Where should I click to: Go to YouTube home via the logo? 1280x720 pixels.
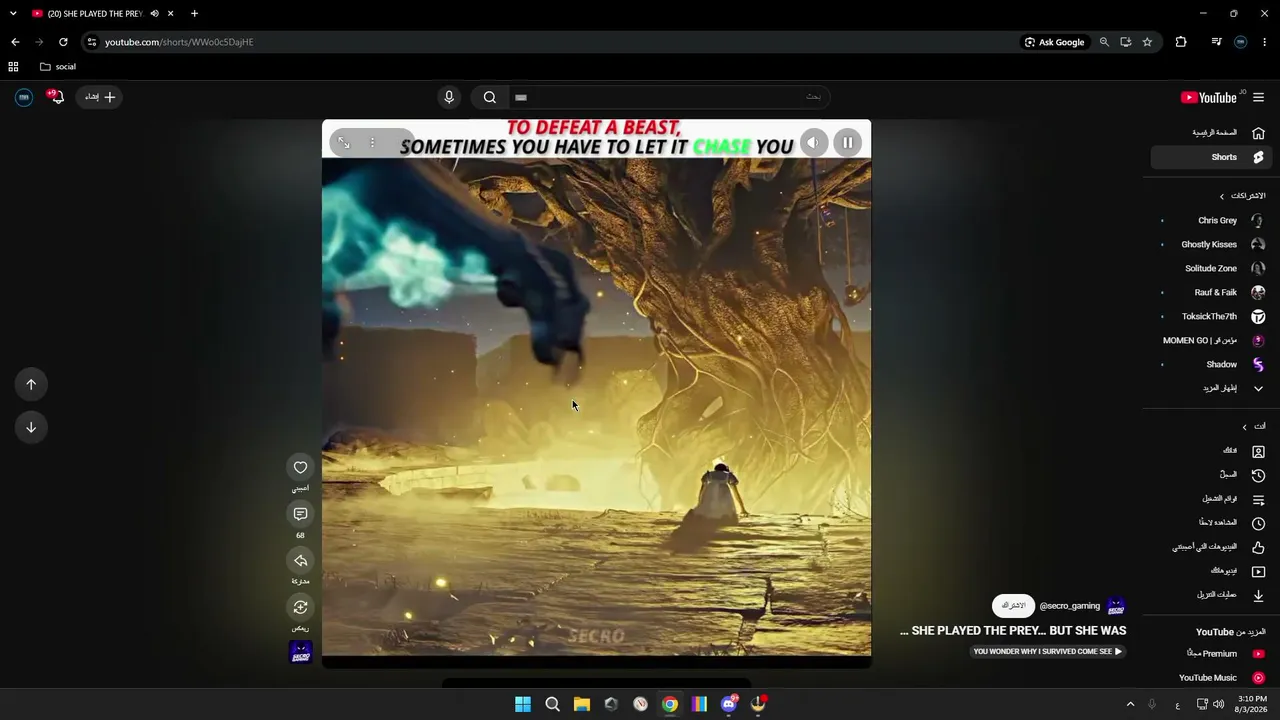click(x=1209, y=97)
